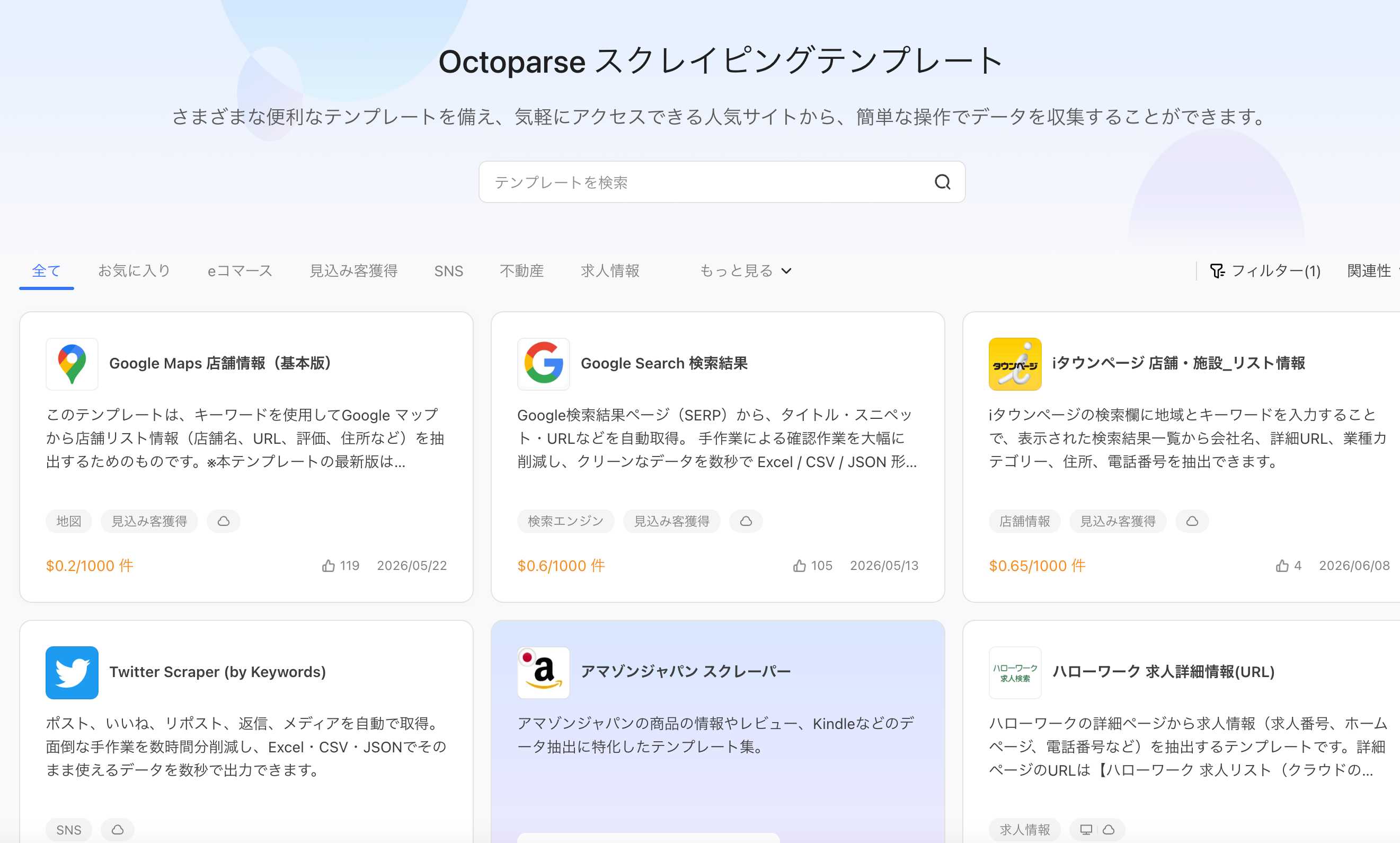The image size is (1400, 843).
Task: Click the ハローワーク 求人検索 logo
Action: [x=1015, y=673]
